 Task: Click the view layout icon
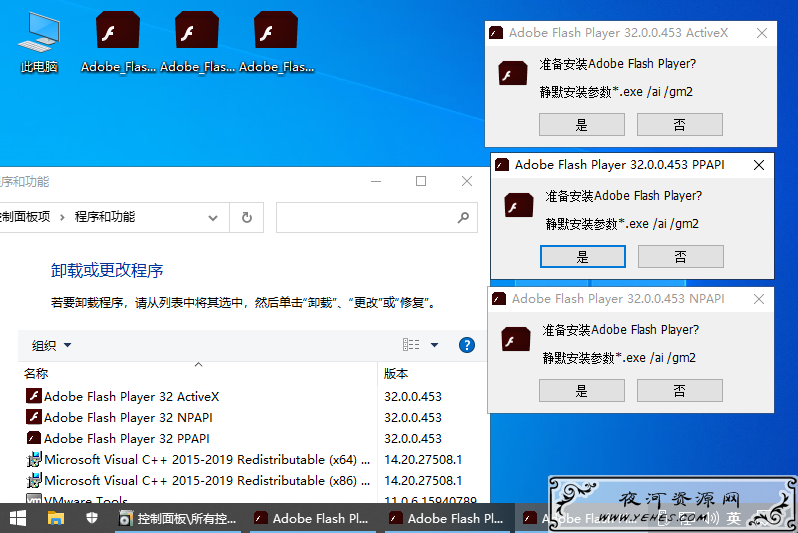coord(411,345)
